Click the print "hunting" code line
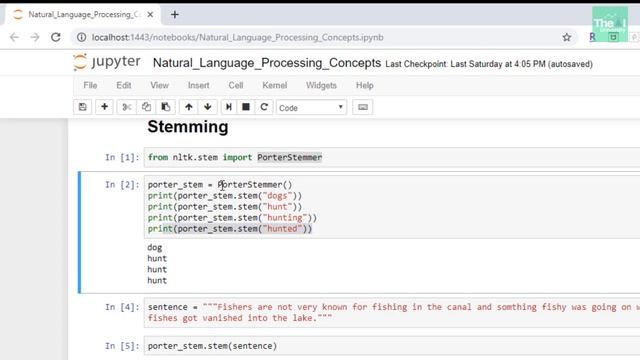The height and width of the screenshot is (360, 640). pyautogui.click(x=232, y=218)
